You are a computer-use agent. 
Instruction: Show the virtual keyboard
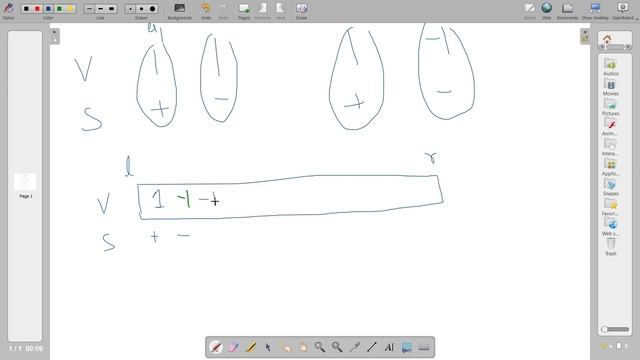(424, 347)
